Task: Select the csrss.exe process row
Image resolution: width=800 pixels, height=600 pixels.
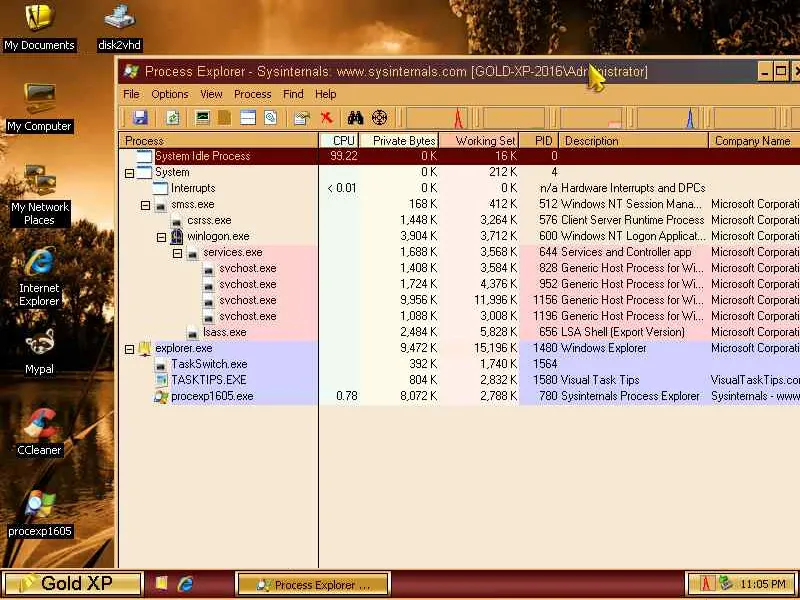Action: [459, 220]
